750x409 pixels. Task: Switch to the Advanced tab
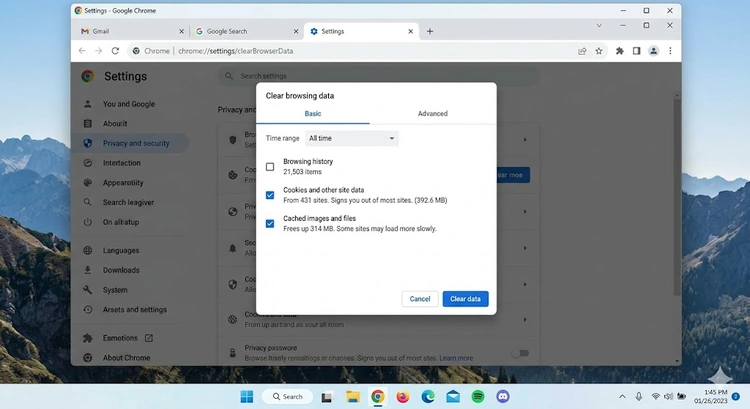[x=432, y=113]
